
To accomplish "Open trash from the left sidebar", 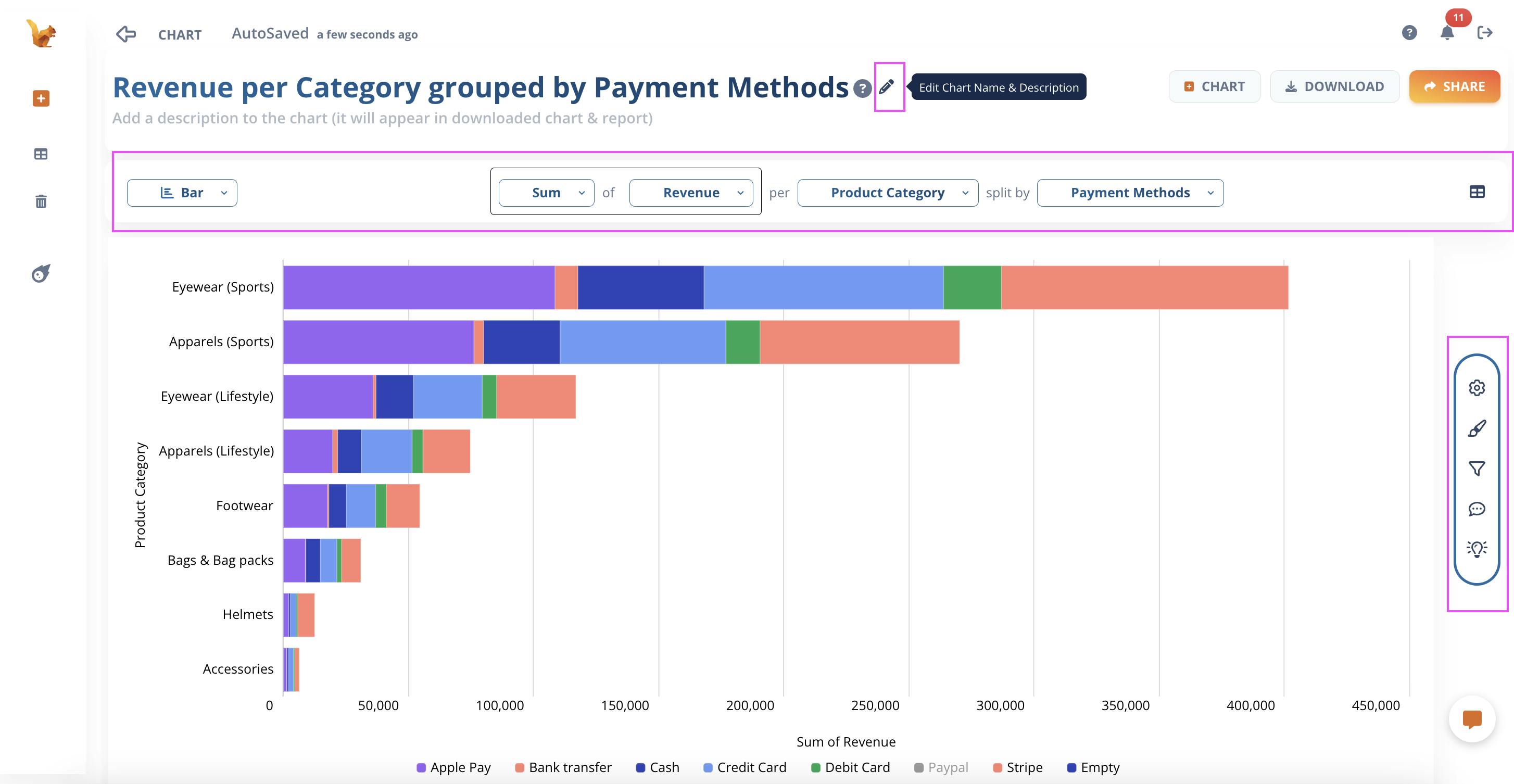I will point(41,201).
